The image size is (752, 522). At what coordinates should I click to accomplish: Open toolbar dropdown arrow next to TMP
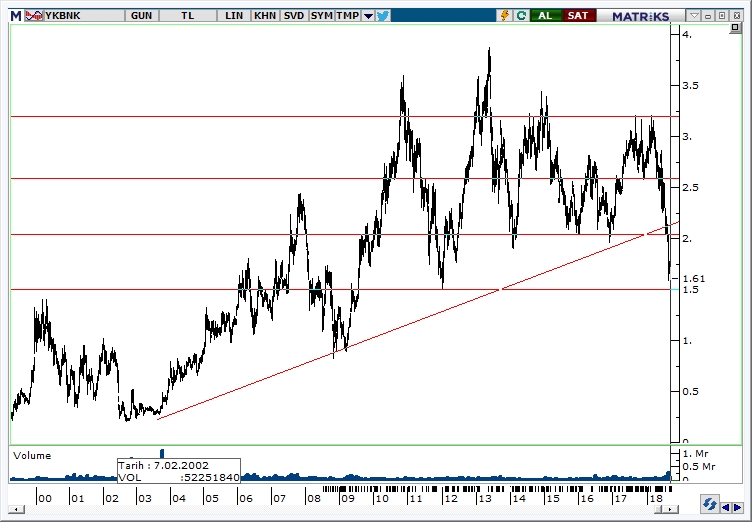tap(368, 16)
